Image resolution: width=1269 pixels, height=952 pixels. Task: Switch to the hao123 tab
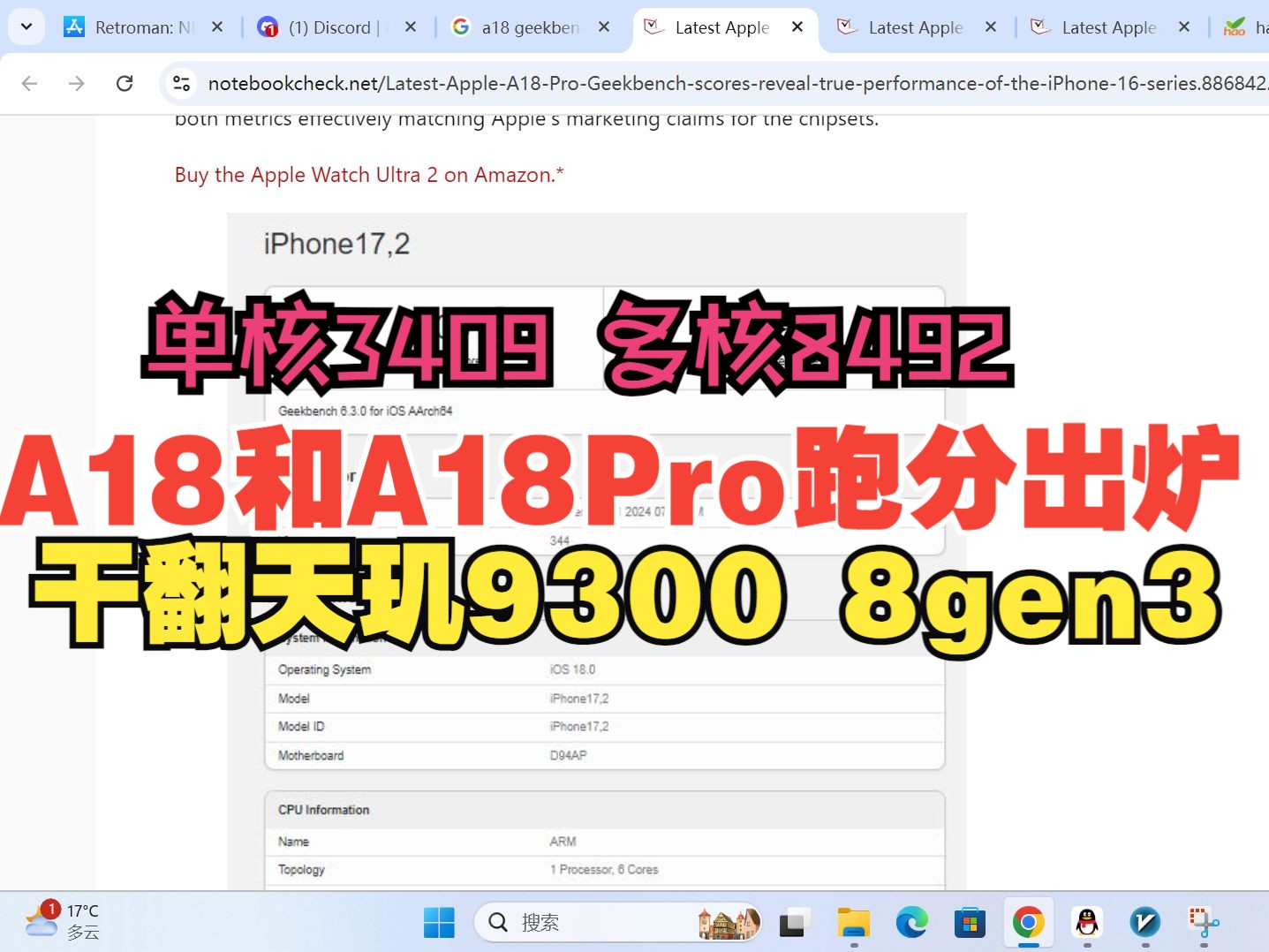pos(1243,27)
